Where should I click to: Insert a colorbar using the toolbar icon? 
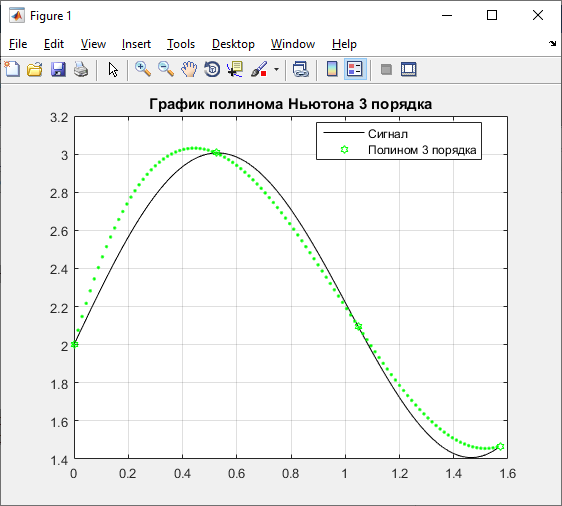332,69
